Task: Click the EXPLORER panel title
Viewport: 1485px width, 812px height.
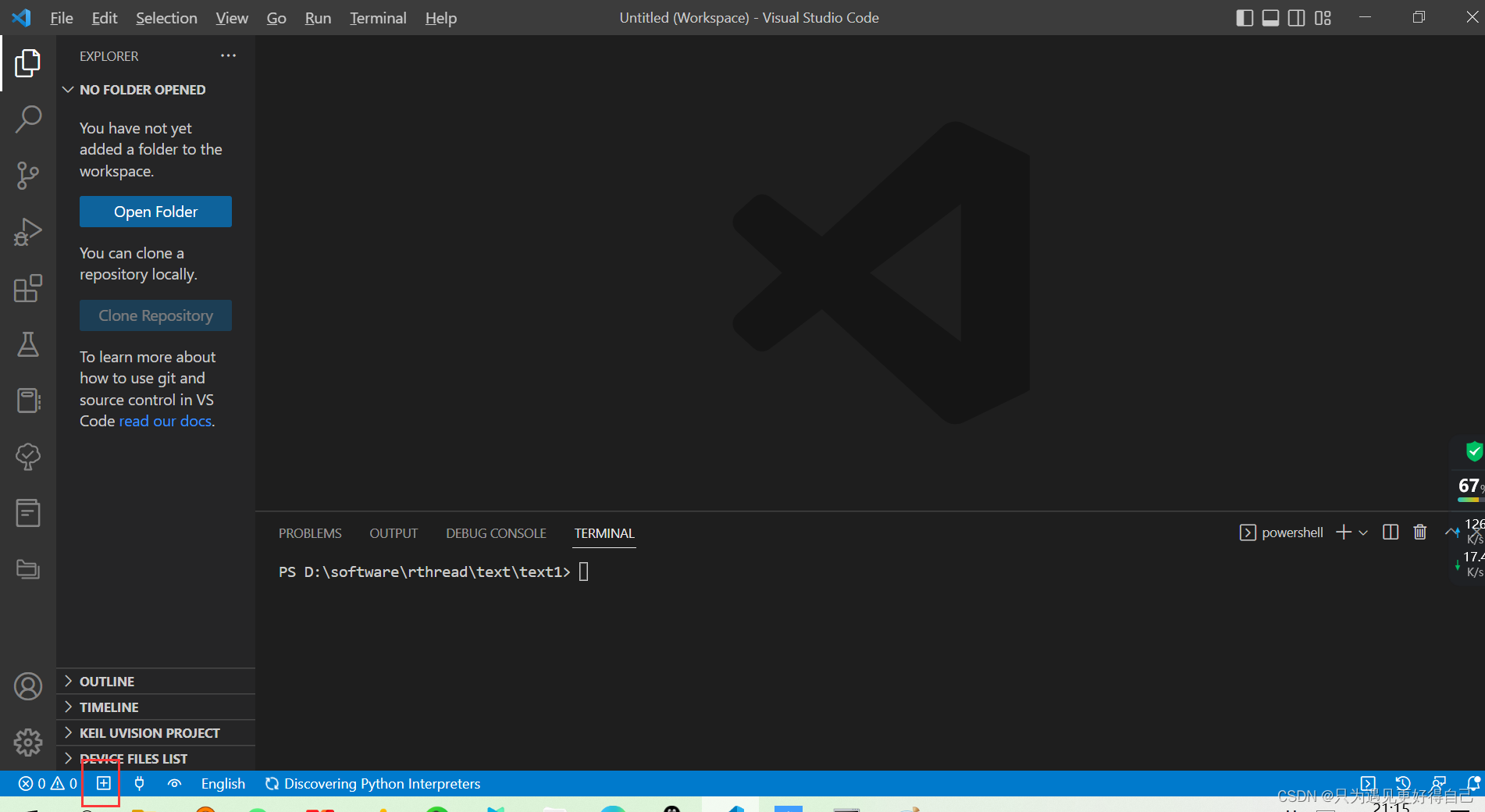Action: [x=109, y=56]
